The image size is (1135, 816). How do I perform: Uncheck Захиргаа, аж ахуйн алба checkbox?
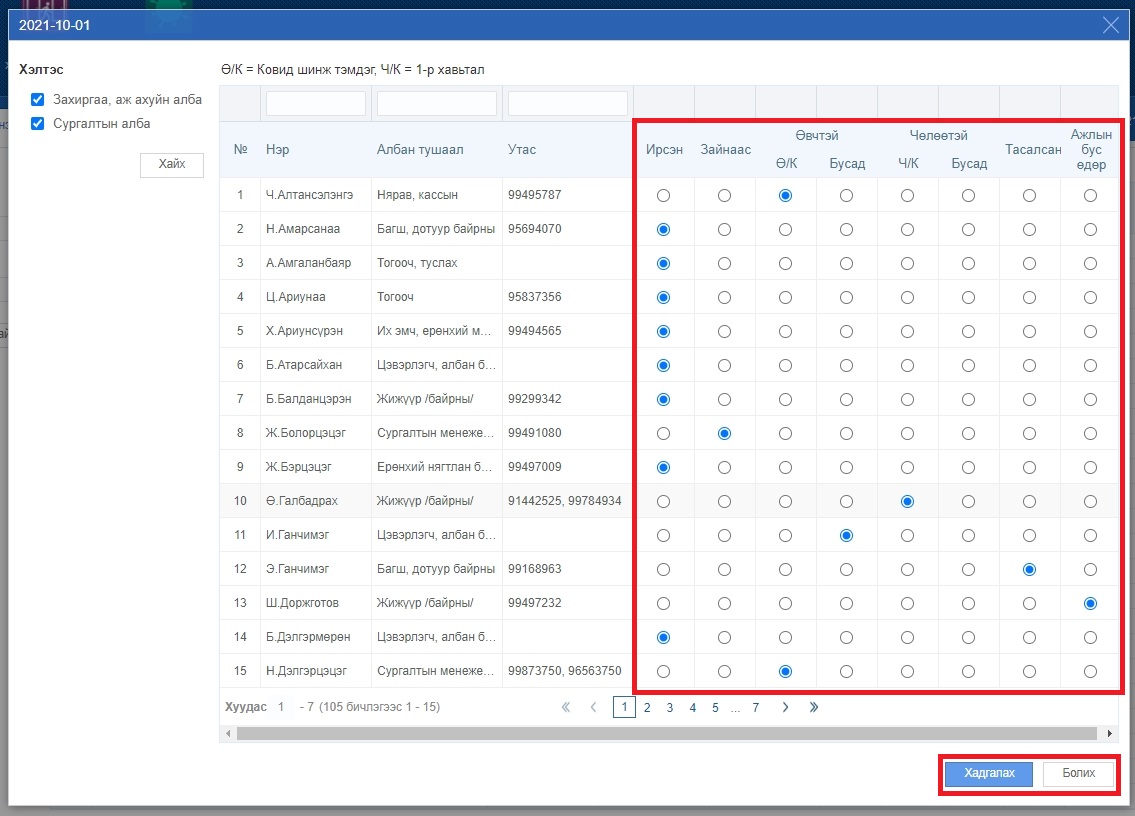click(x=38, y=99)
